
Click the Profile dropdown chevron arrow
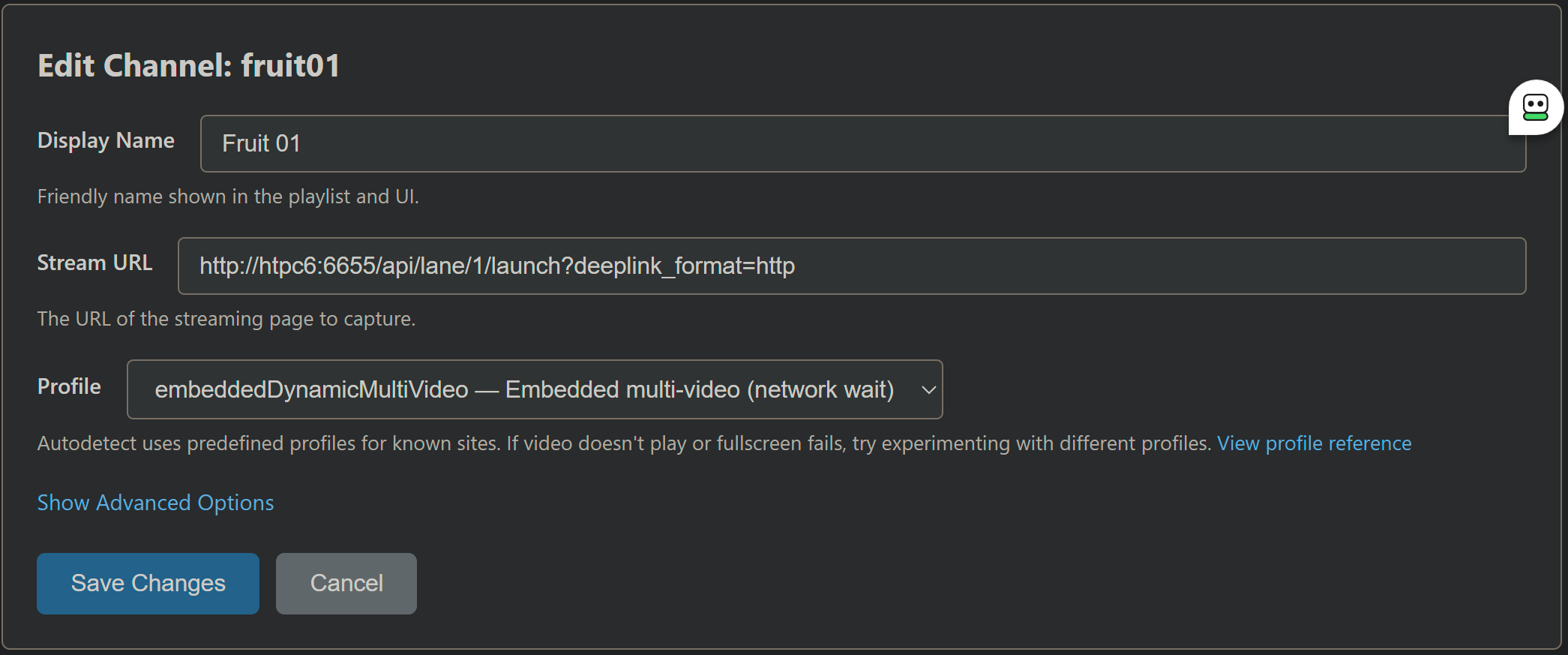coord(928,390)
